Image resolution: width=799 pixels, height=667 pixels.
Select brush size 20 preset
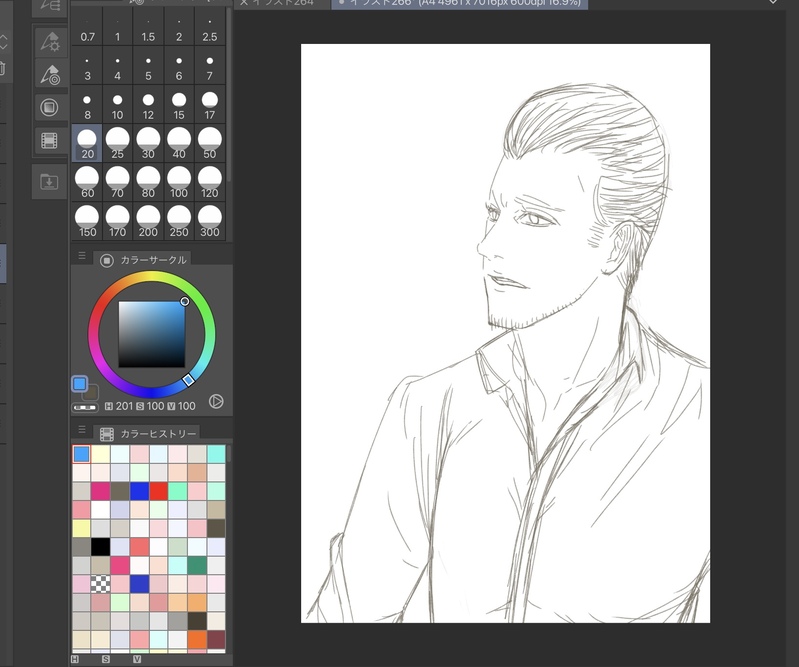pos(87,143)
